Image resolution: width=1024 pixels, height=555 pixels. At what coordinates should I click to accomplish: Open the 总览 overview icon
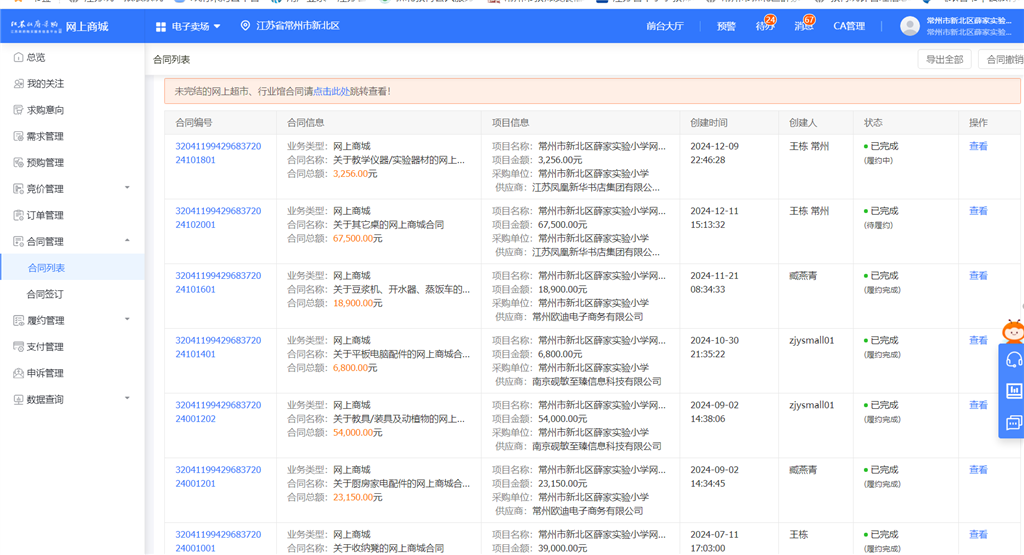[x=18, y=57]
